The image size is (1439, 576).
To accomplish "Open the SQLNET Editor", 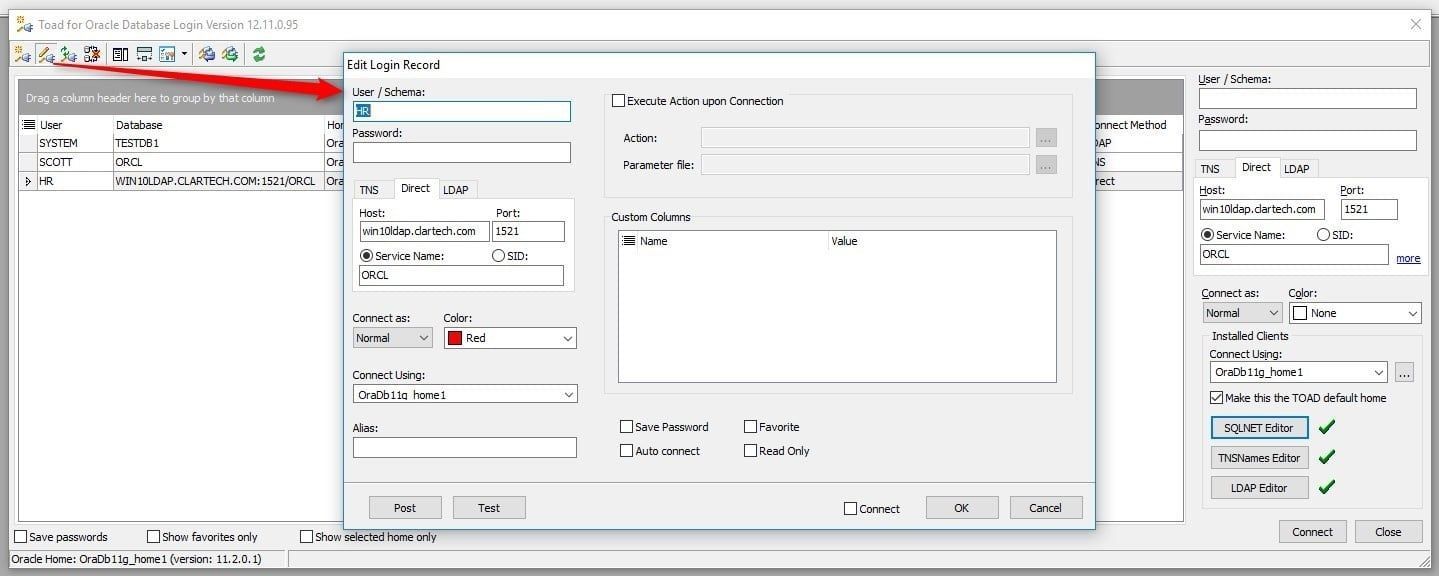I will click(x=1259, y=427).
